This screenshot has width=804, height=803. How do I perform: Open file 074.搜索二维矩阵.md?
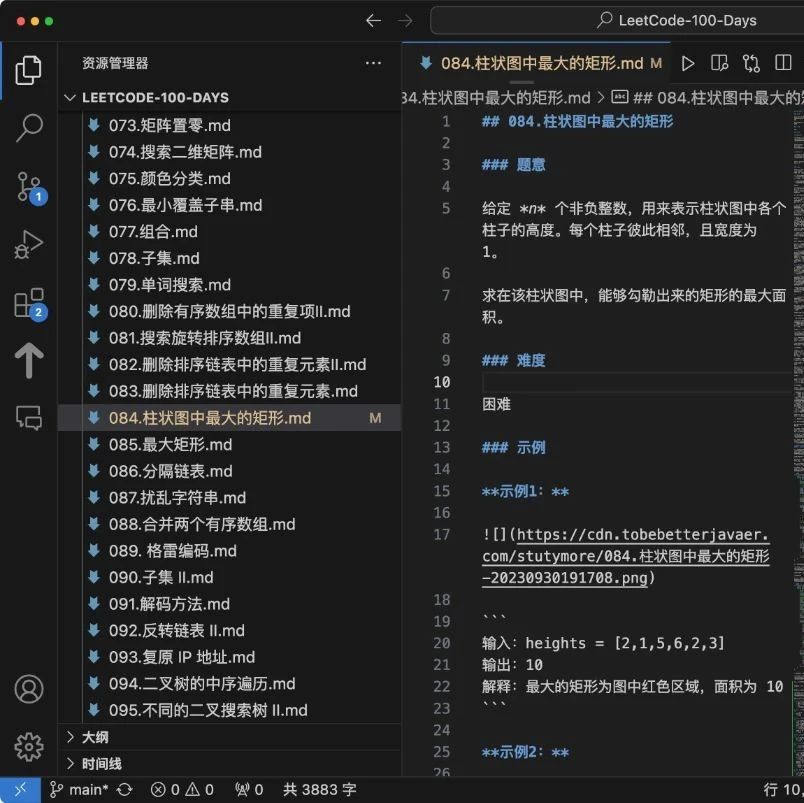click(230, 152)
